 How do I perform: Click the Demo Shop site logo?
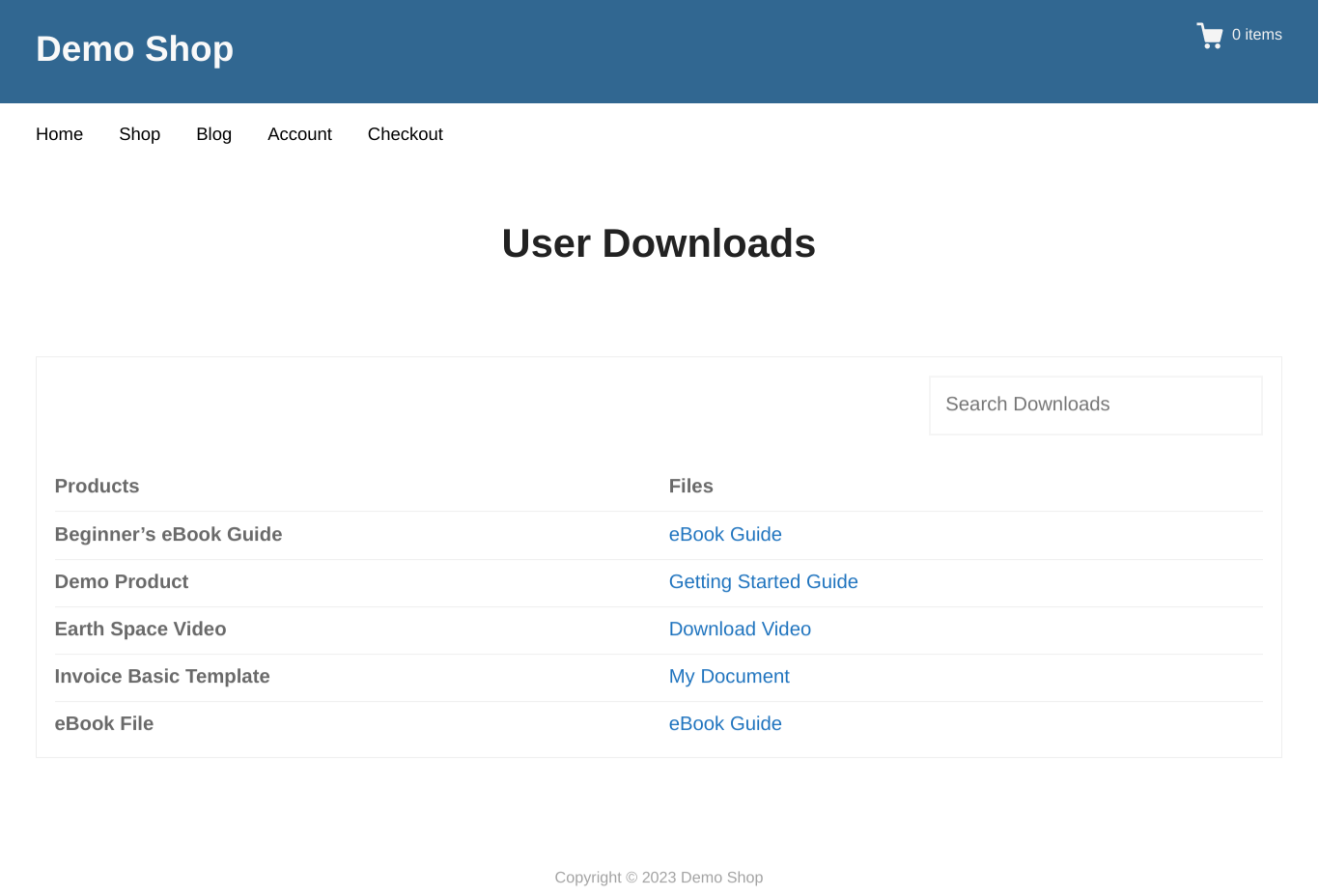134,48
